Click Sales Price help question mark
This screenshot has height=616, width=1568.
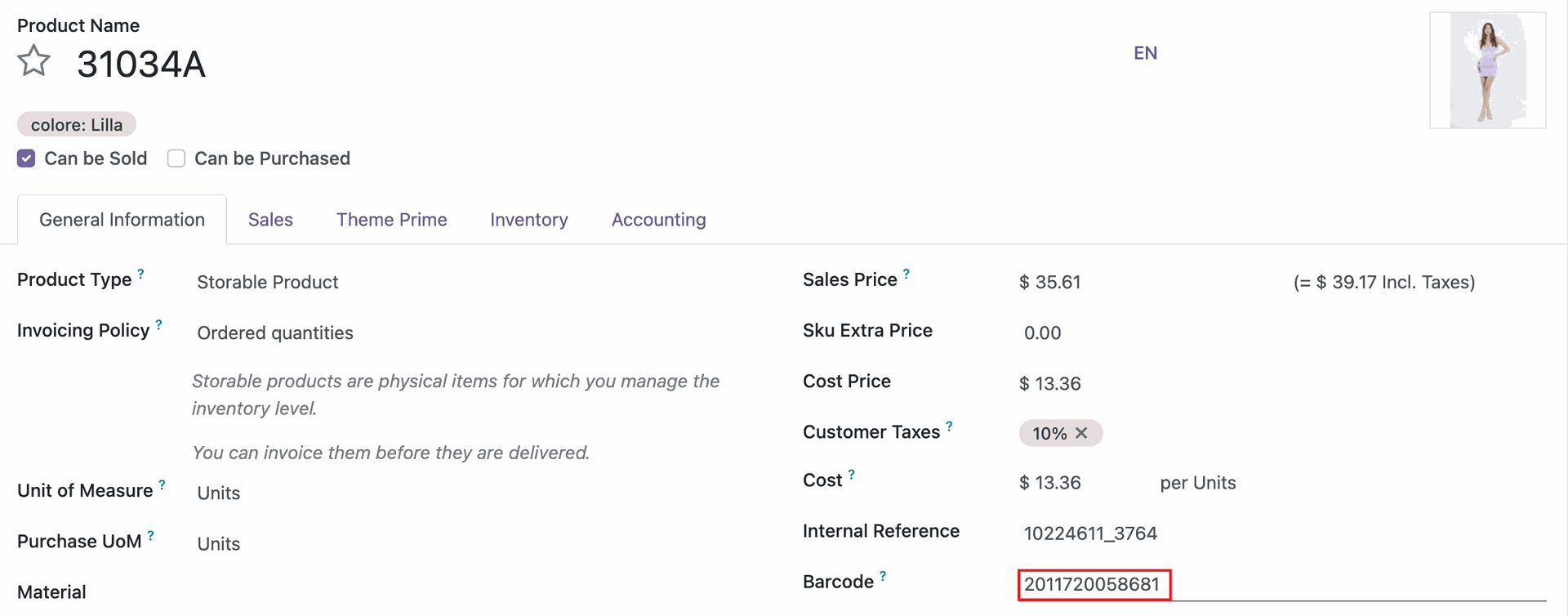click(x=906, y=275)
